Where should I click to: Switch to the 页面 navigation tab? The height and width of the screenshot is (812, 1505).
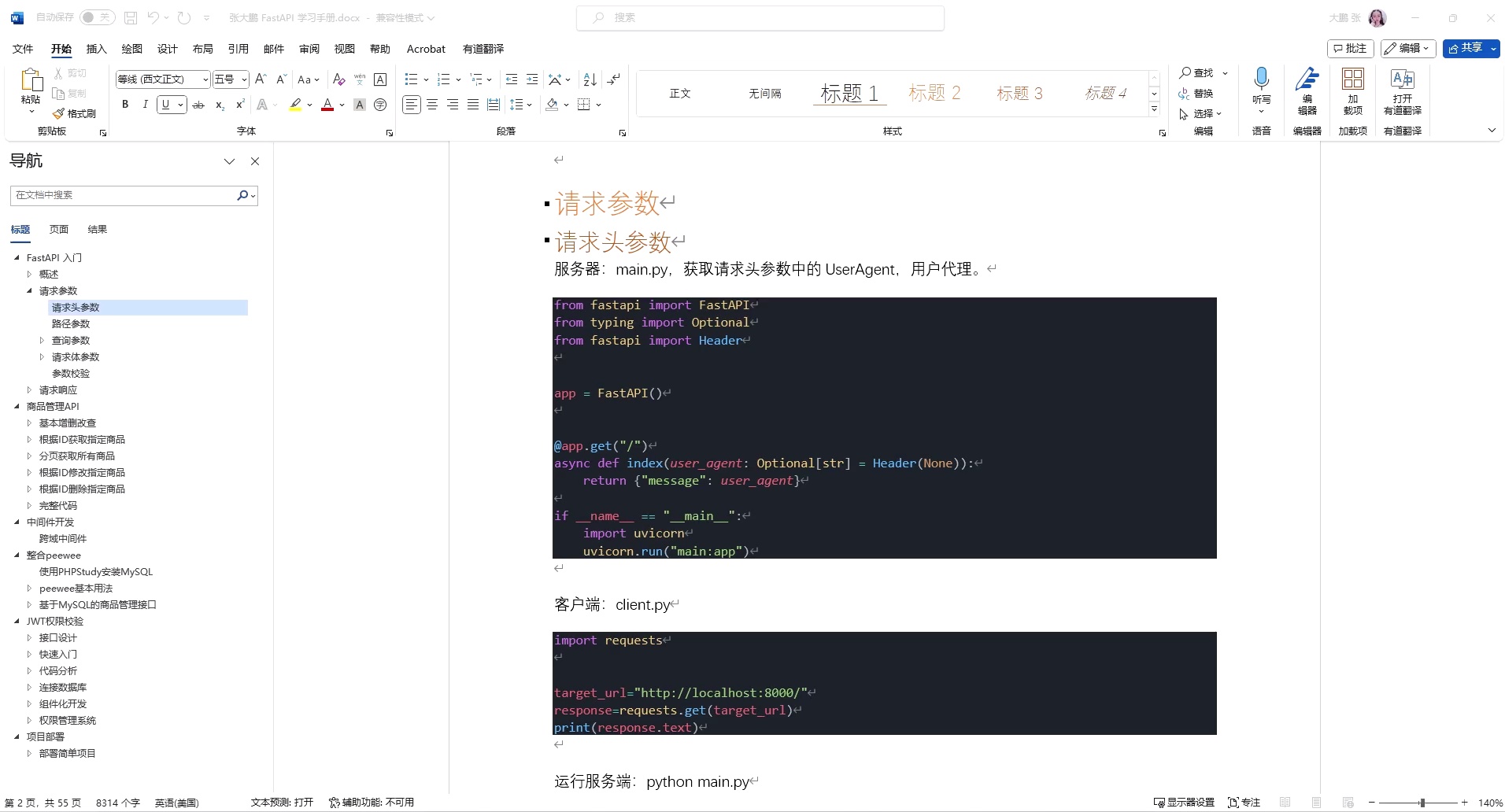pos(57,229)
